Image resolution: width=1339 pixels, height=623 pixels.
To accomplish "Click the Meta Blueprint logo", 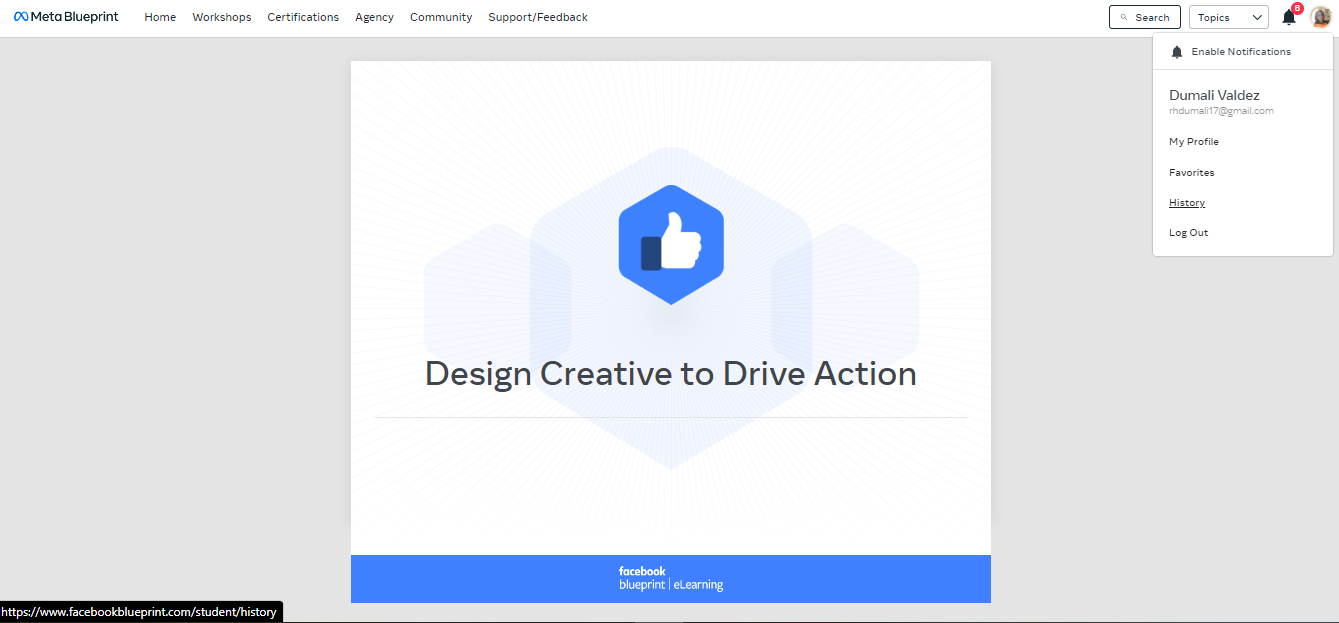I will pyautogui.click(x=66, y=17).
